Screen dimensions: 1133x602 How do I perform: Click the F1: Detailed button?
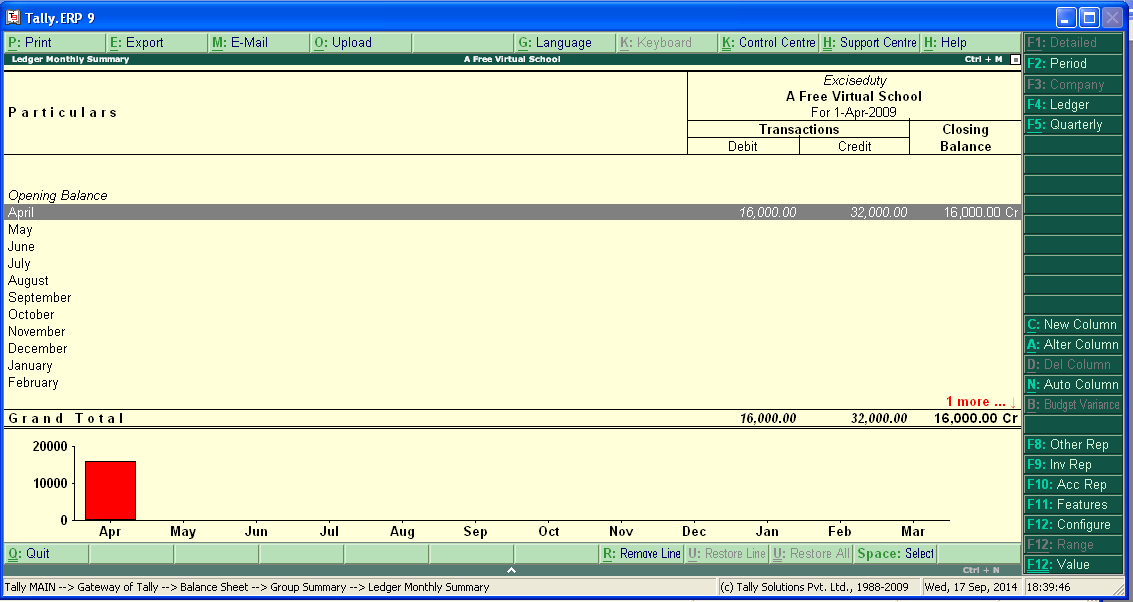(x=1073, y=43)
